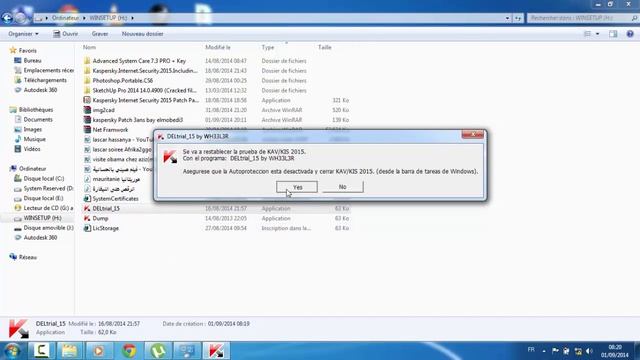Image resolution: width=640 pixels, height=360 pixels.
Task: Change the view with the views icon
Action: click(x=587, y=34)
